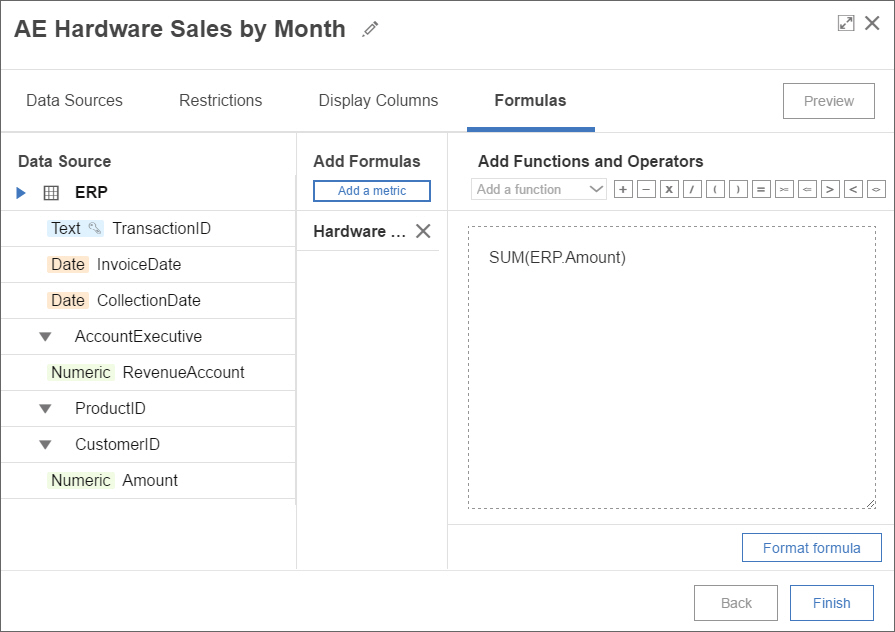Collapse the ERP data source

(x=21, y=193)
